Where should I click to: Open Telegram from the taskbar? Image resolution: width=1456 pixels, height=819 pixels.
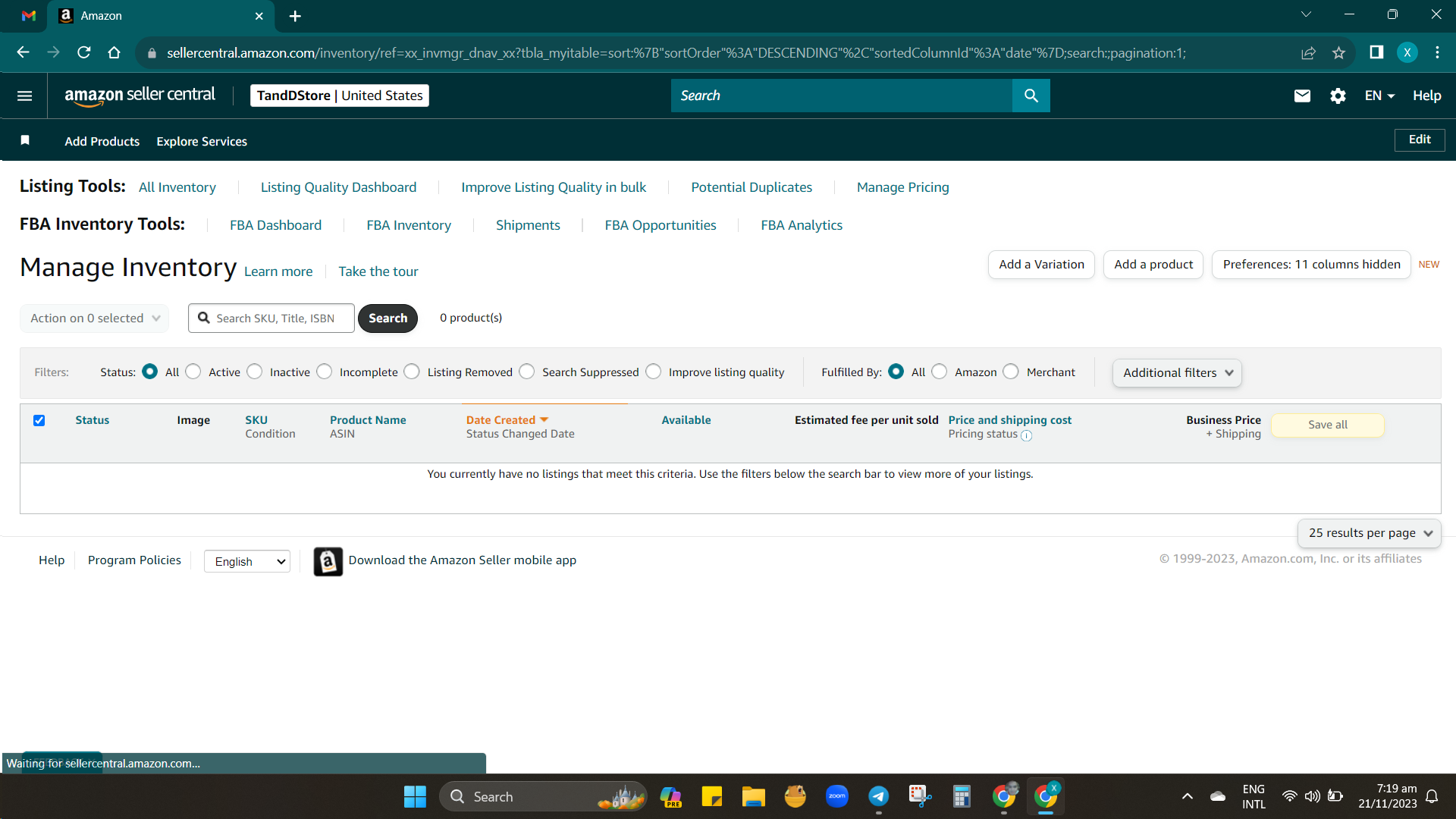coord(878,796)
